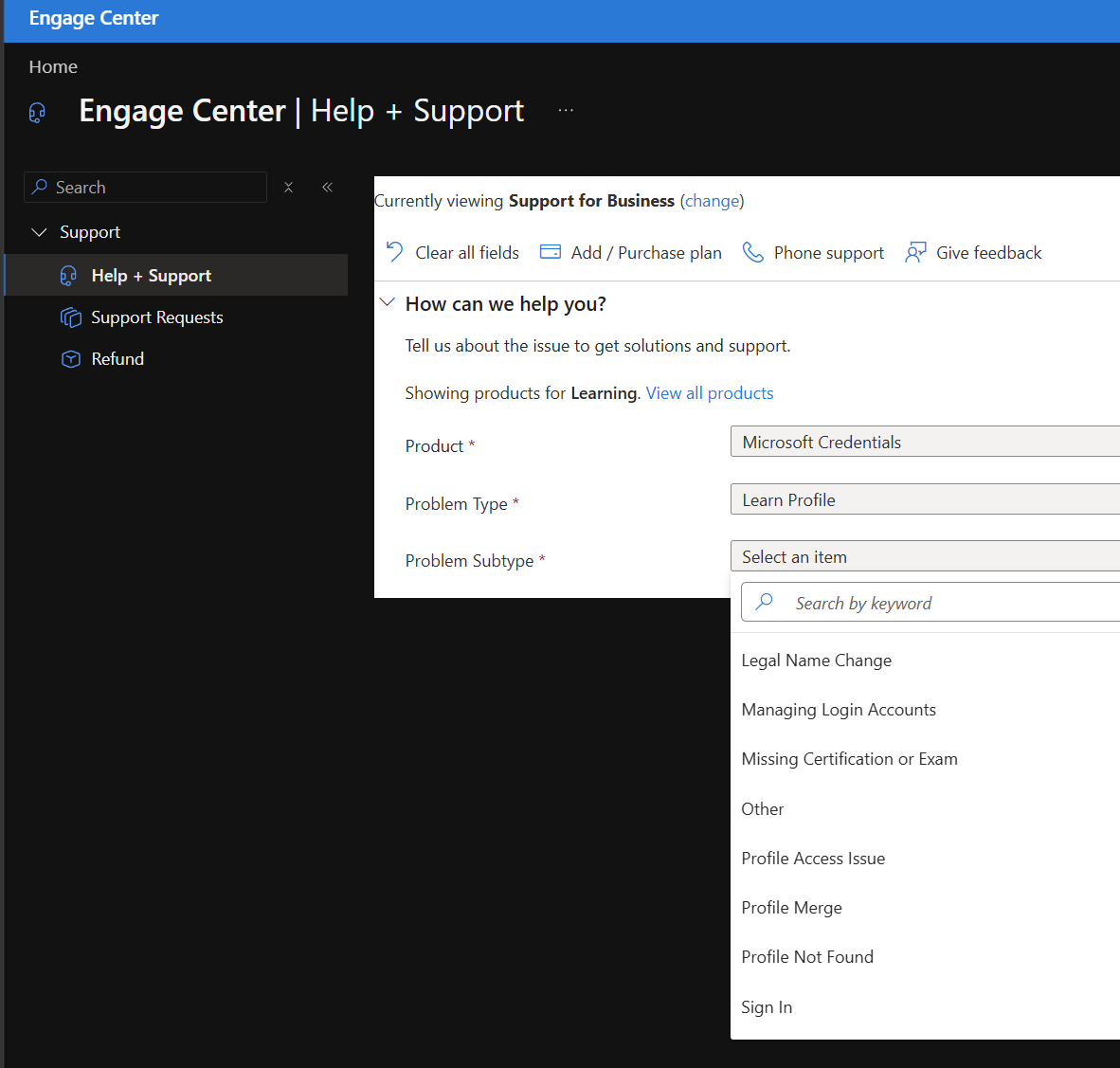Select Profile Merge option

pos(925,907)
